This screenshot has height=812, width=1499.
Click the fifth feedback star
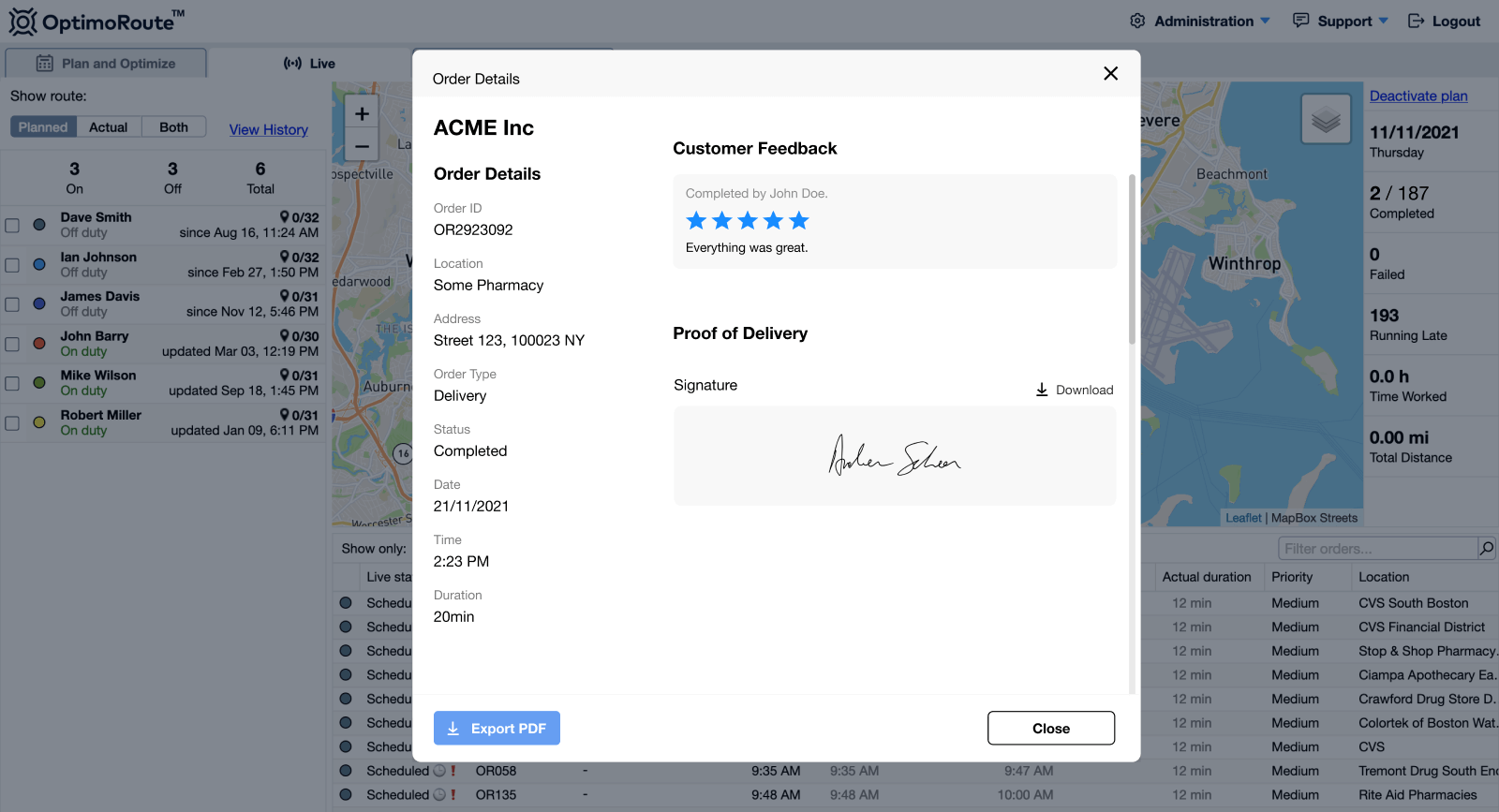click(798, 221)
